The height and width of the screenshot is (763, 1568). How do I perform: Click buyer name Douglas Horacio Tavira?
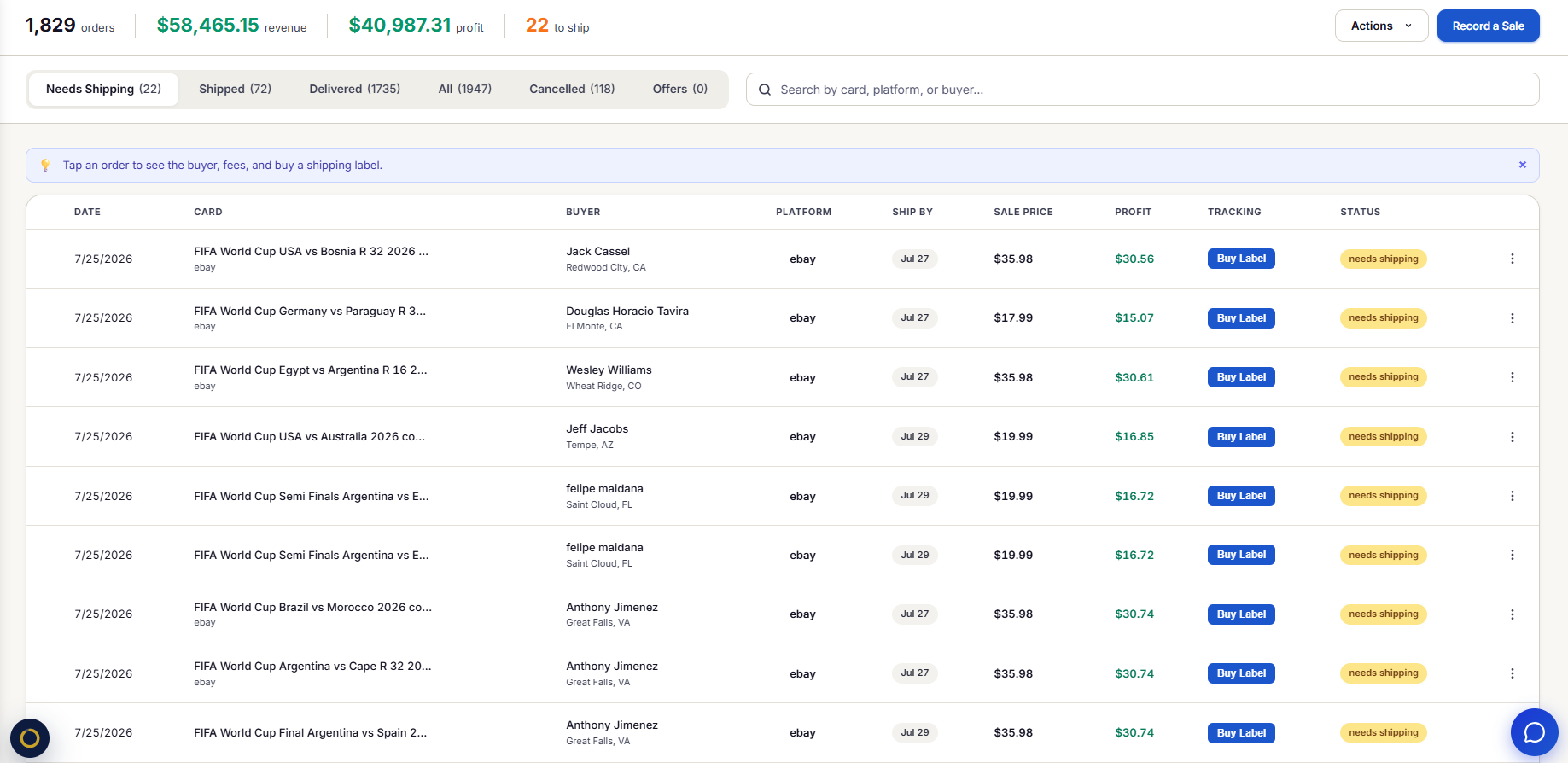[627, 312]
